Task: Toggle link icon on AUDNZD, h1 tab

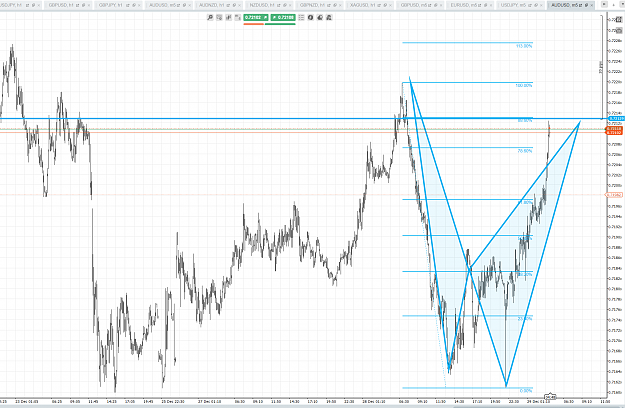Action: click(x=234, y=5)
